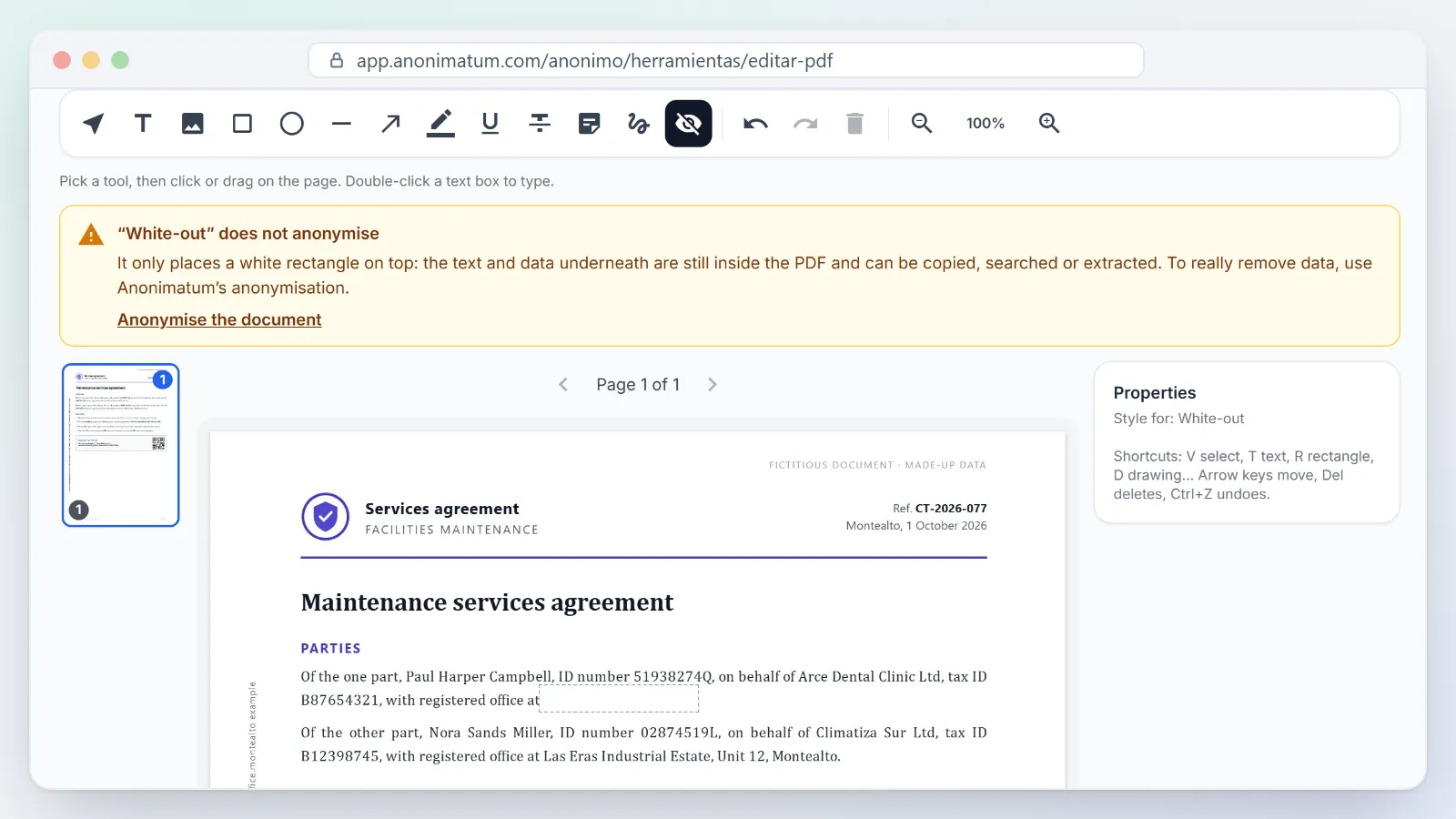Screen dimensions: 1456x819
Task: Zoom out of the page
Action: (922, 124)
